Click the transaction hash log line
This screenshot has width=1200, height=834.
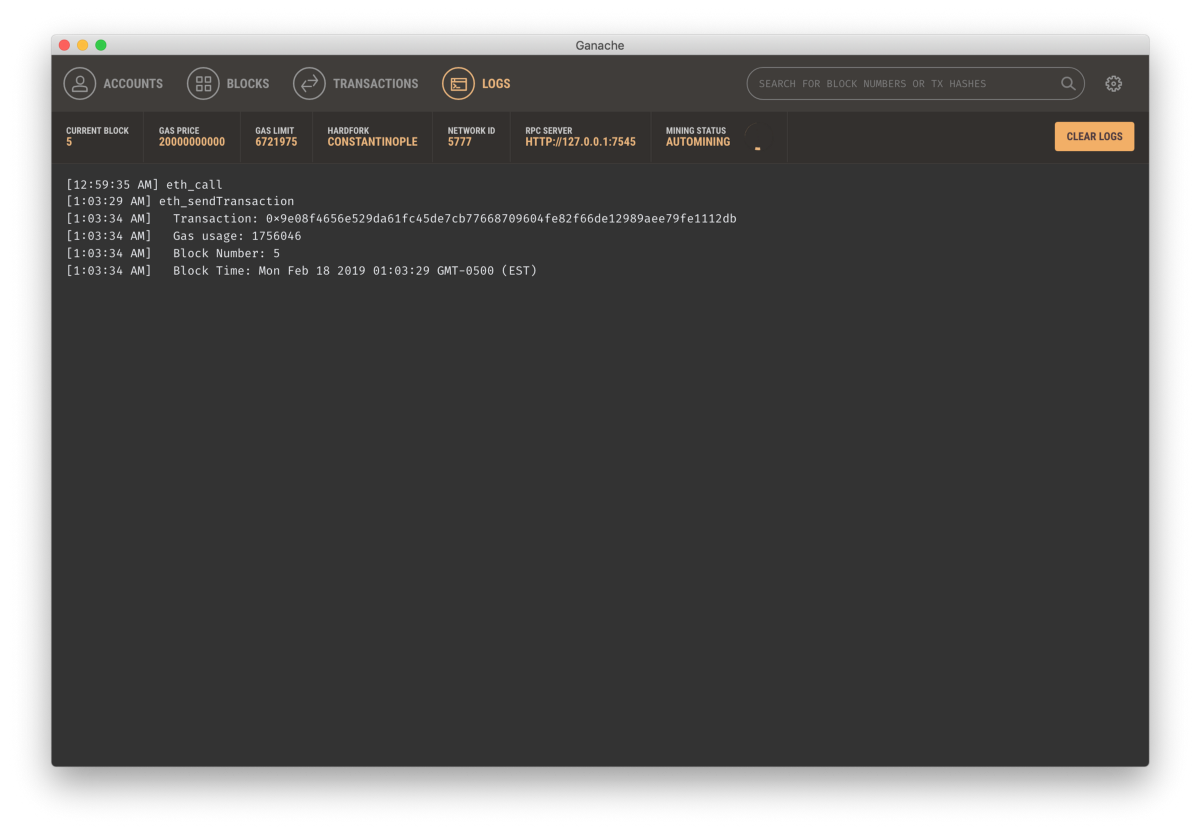click(x=454, y=219)
